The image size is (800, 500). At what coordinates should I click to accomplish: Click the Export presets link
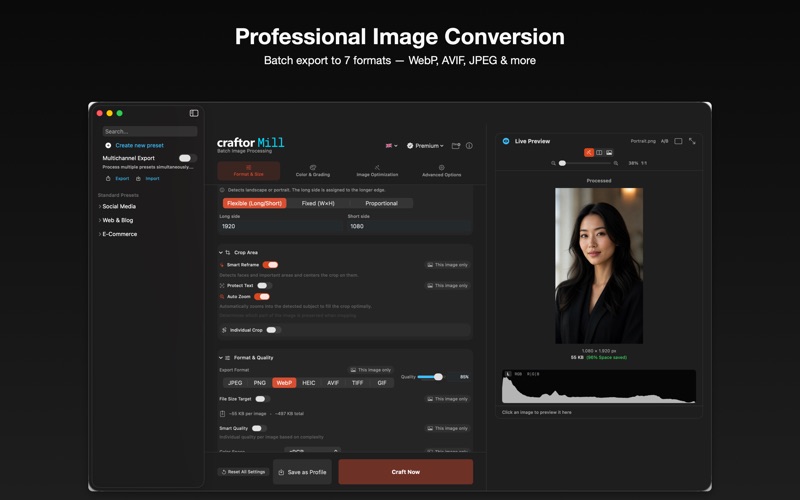pyautogui.click(x=122, y=179)
